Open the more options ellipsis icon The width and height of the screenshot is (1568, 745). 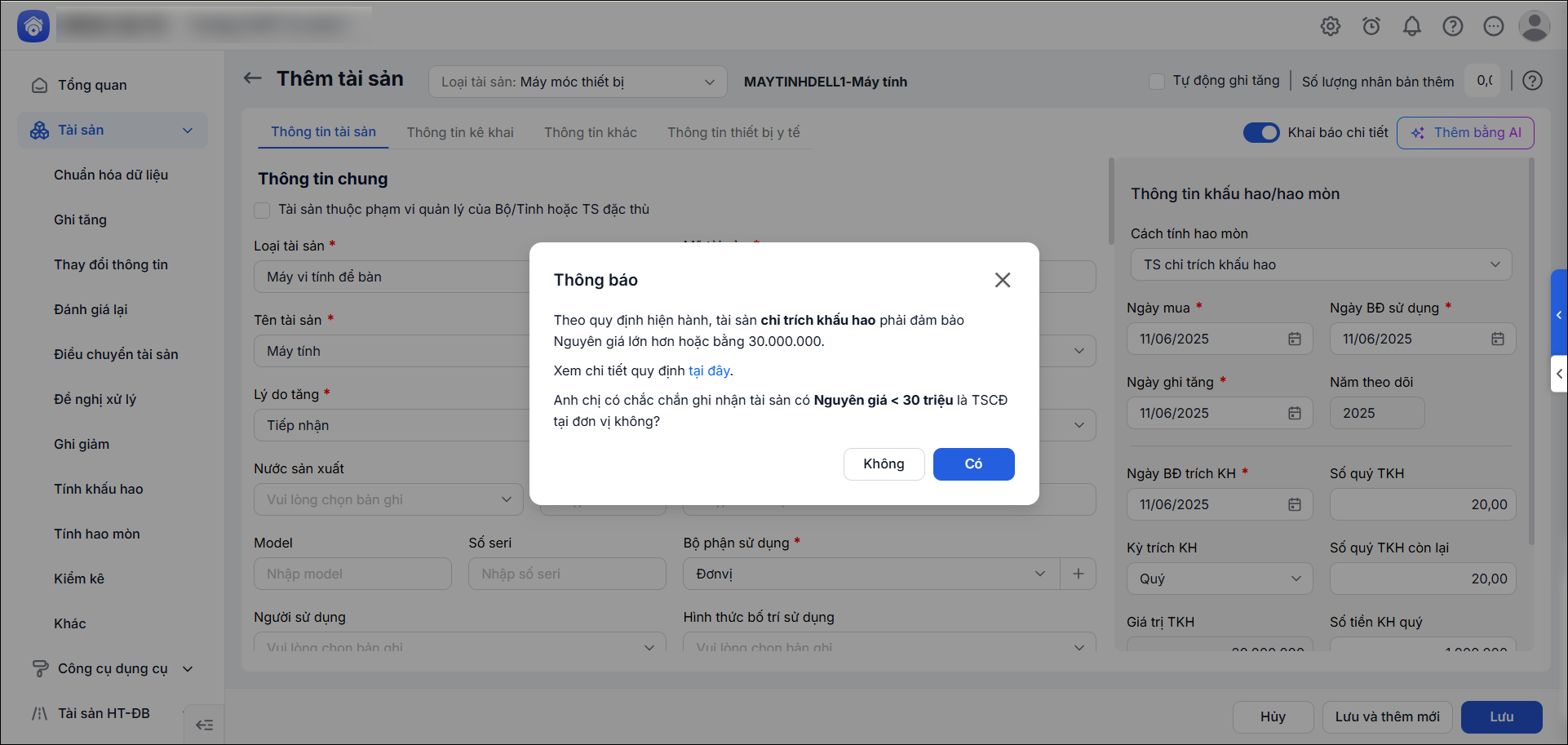point(1494,26)
